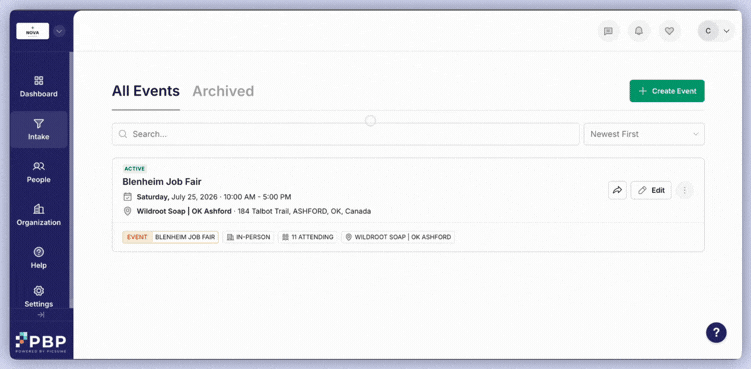Screen dimensions: 751x369
Task: Expand the user account menu chevron
Action: point(727,31)
